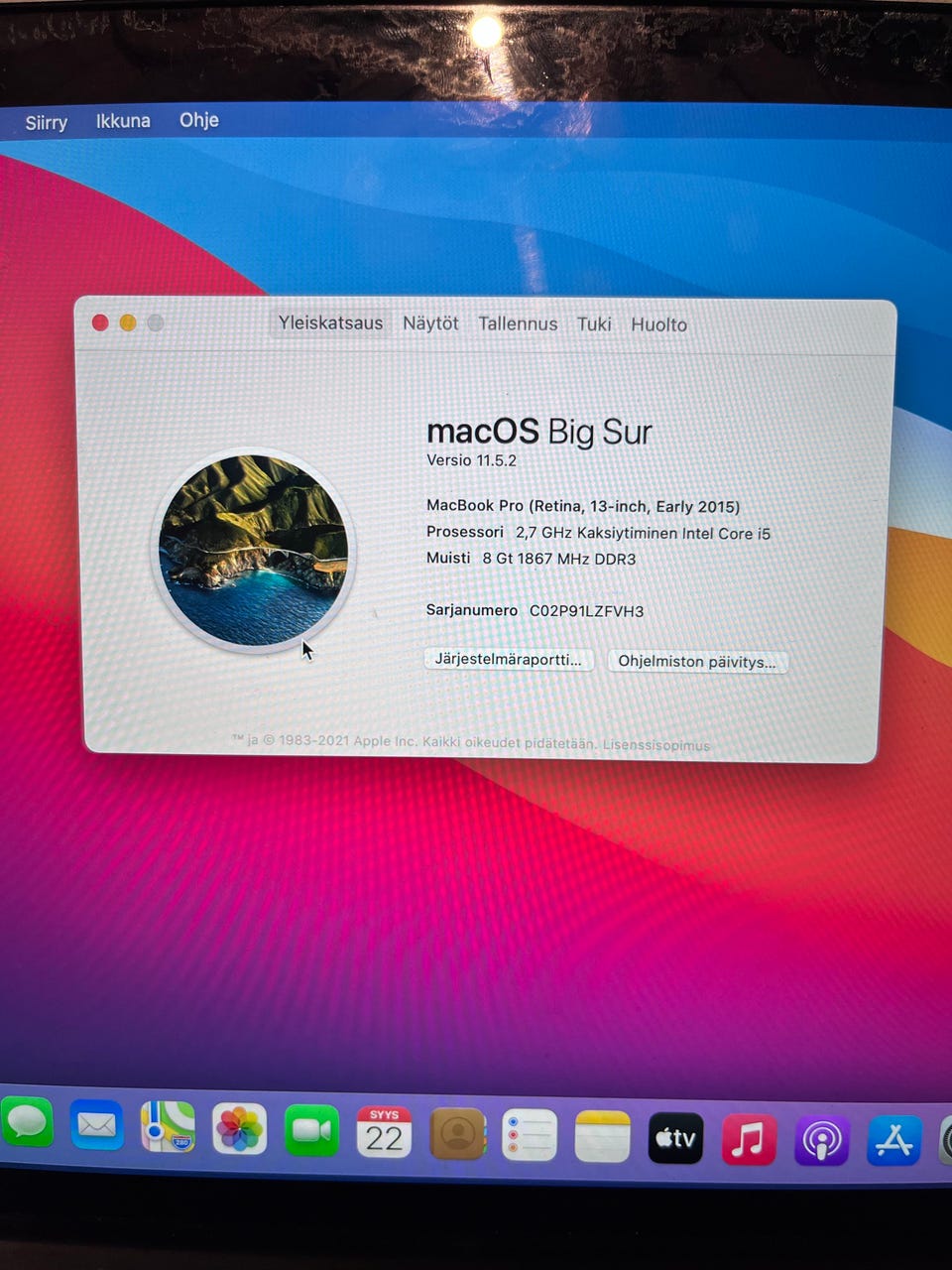The width and height of the screenshot is (952, 1270).
Task: Switch to the Tallennus tab
Action: point(518,323)
